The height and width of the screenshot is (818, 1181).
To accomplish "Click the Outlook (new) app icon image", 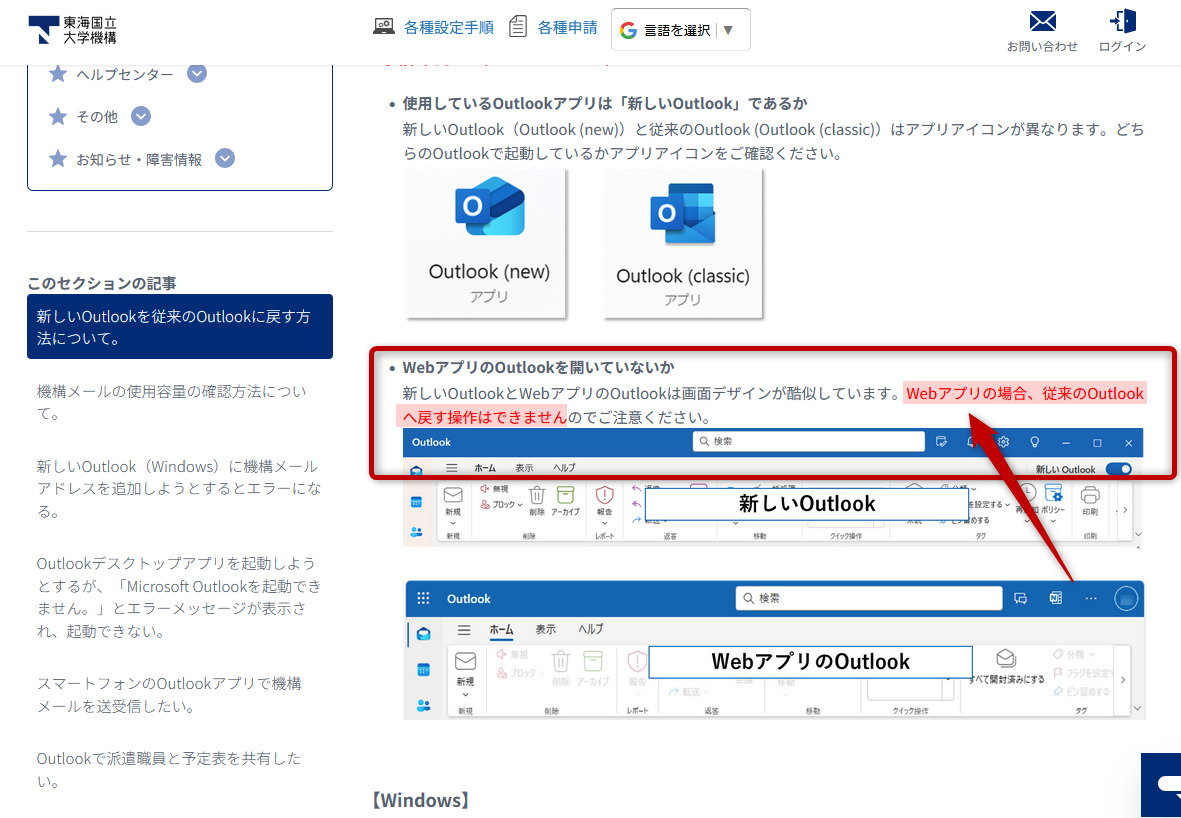I will [489, 207].
